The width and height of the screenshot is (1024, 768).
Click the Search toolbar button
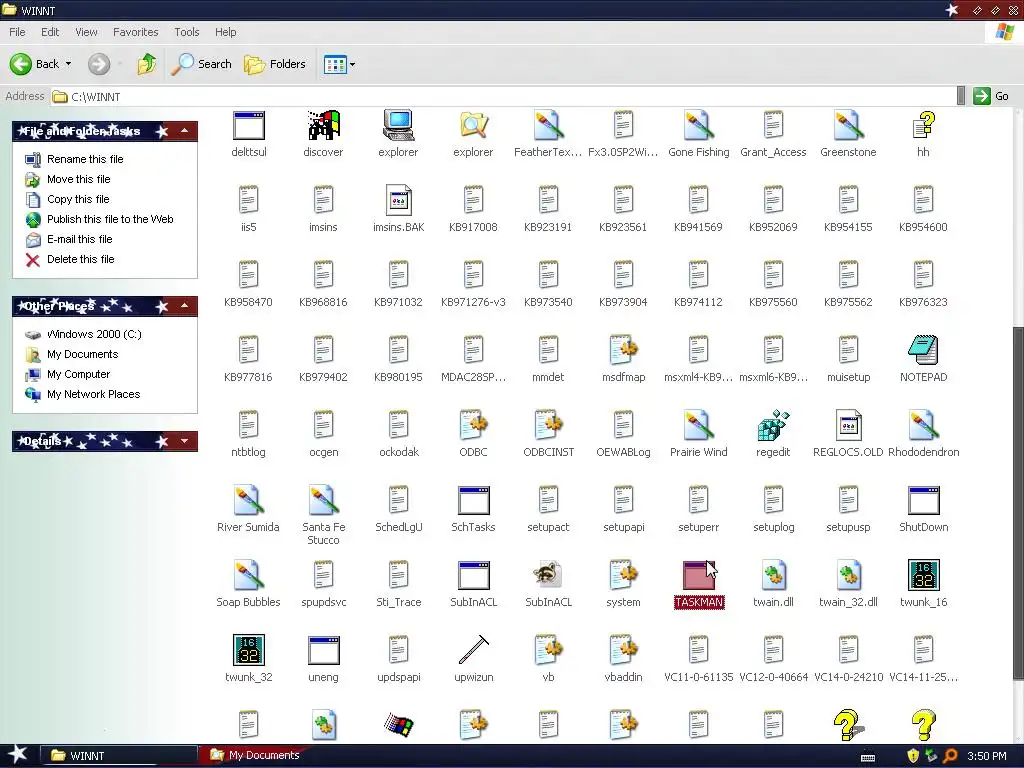[x=202, y=64]
